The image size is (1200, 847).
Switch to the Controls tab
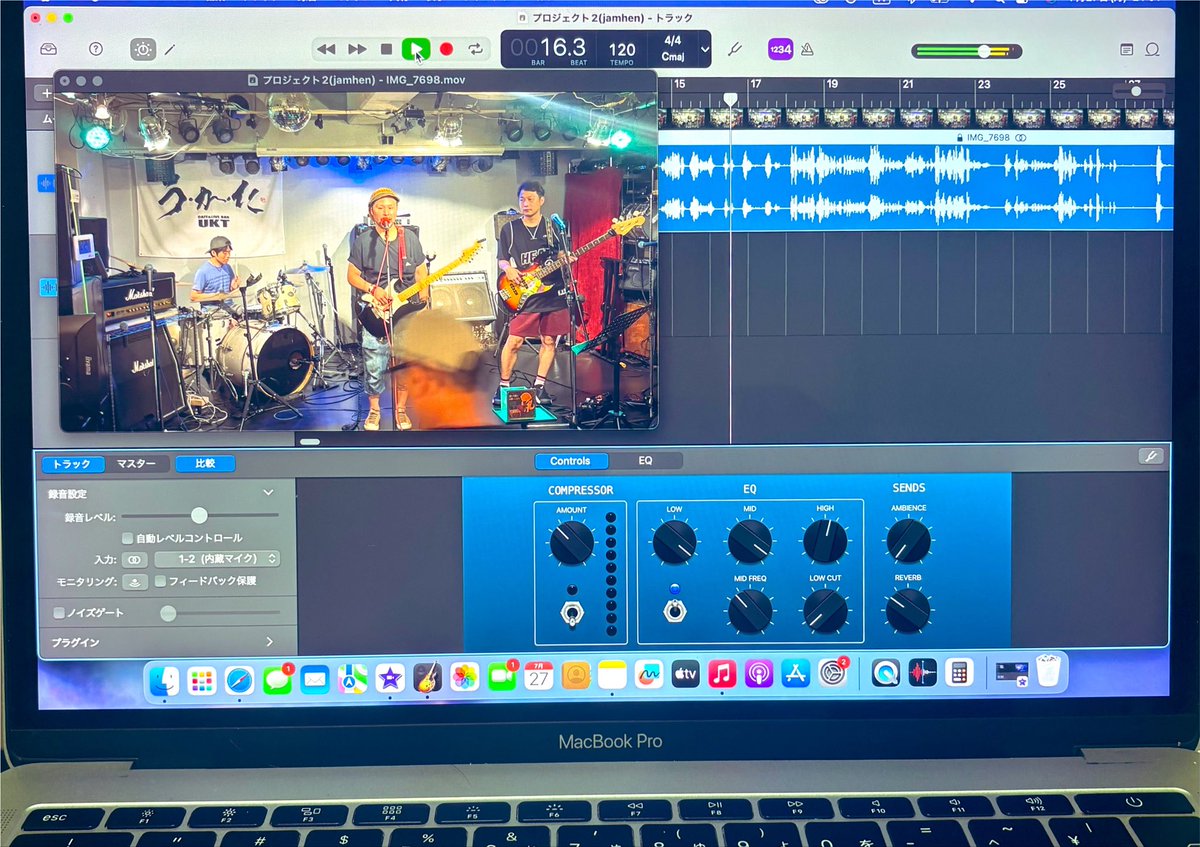point(570,461)
